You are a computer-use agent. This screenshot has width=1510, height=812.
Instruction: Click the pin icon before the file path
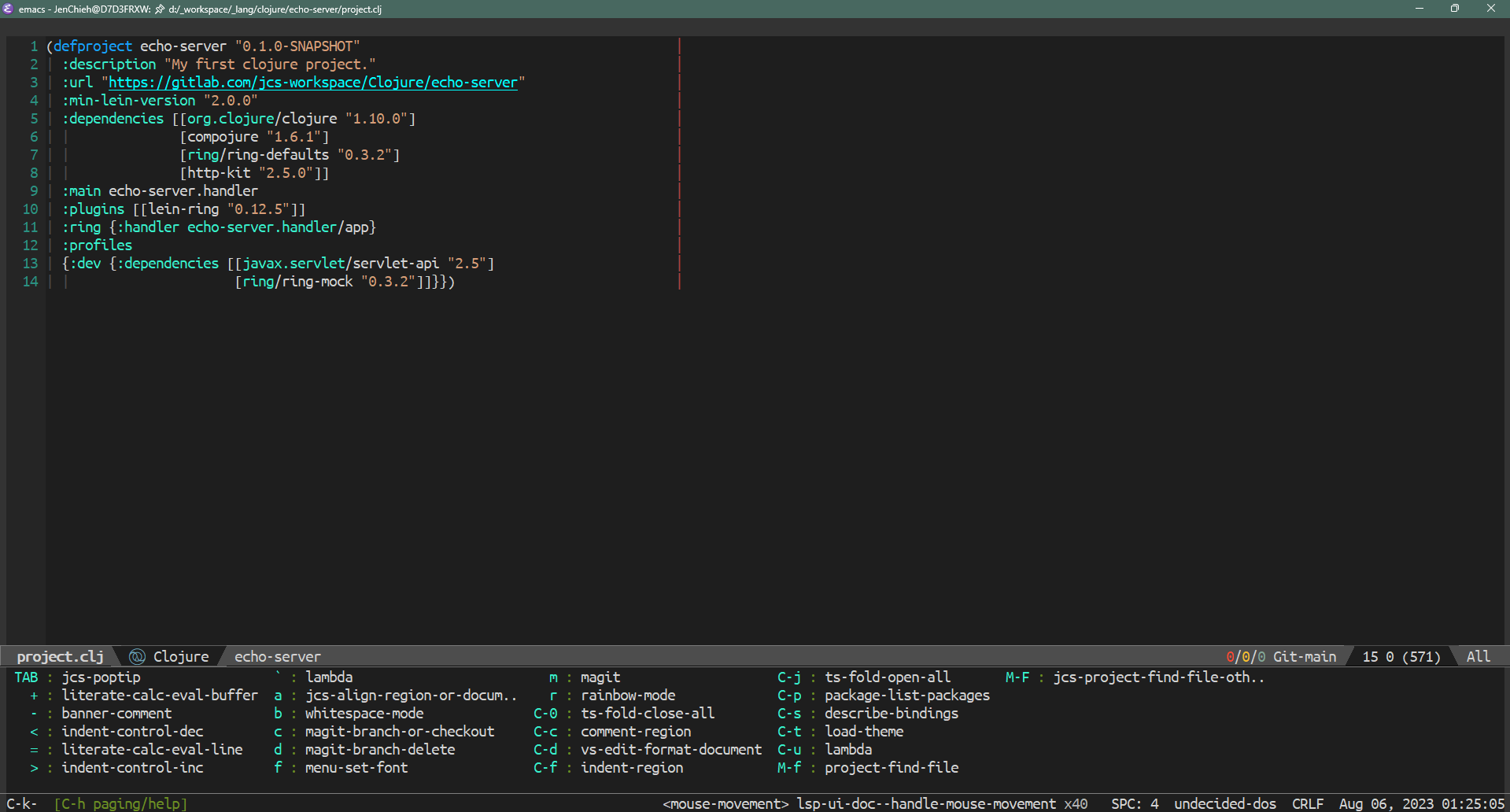(x=160, y=9)
